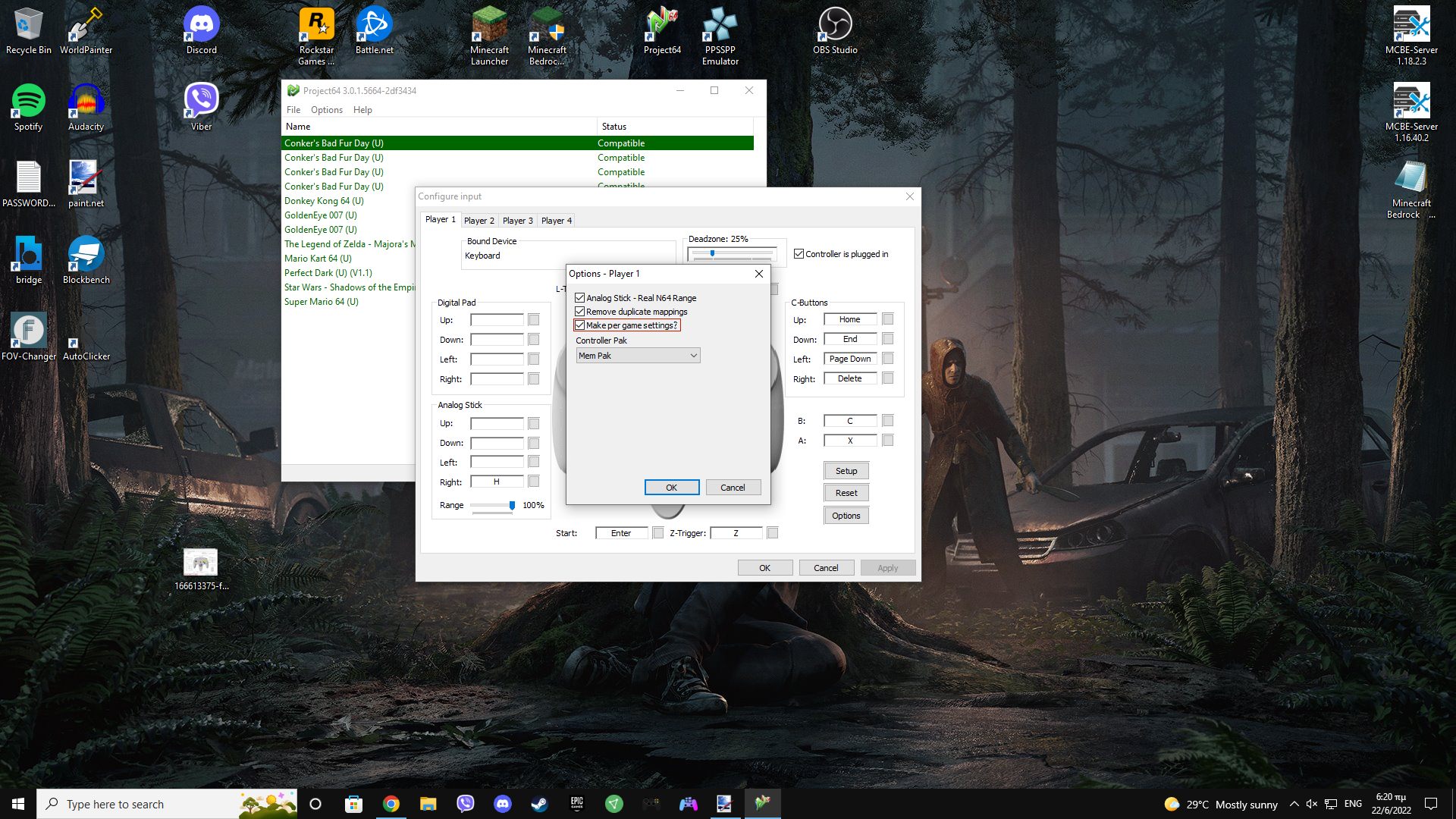Screen dimensions: 1456x819
Task: Open the Audacity desktop icon
Action: [86, 108]
